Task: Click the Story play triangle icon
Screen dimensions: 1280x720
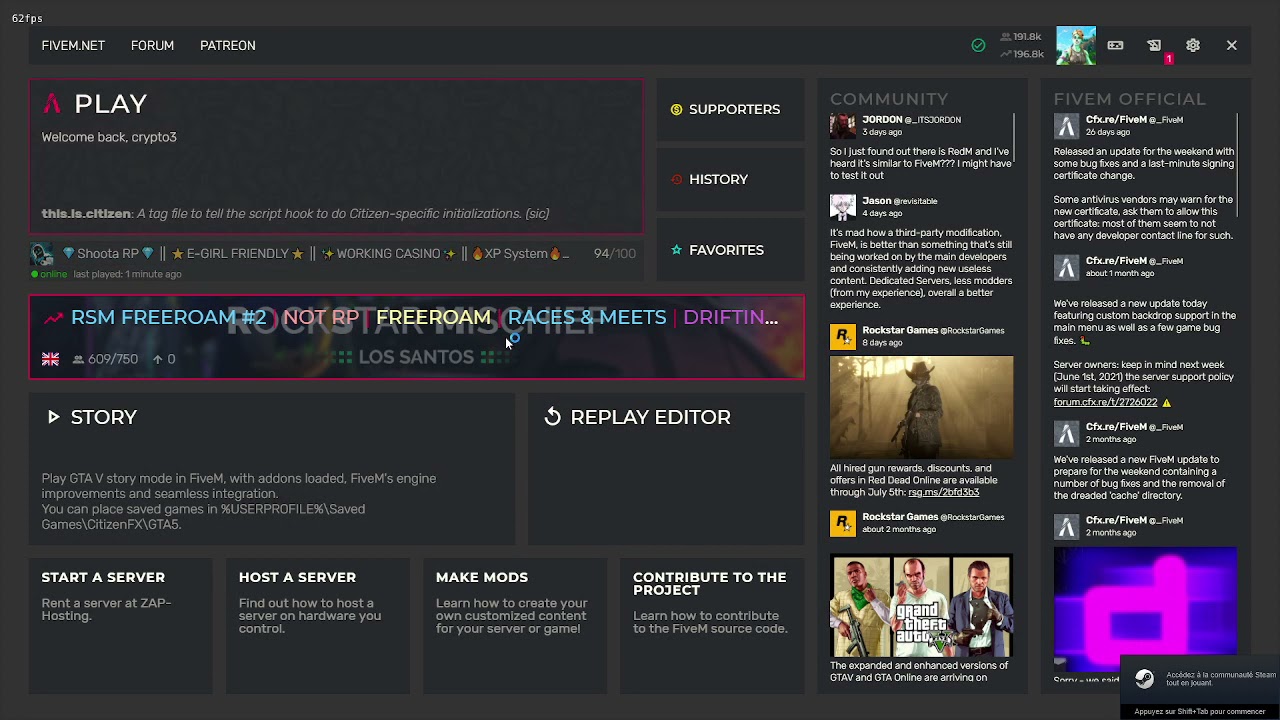Action: pyautogui.click(x=53, y=417)
